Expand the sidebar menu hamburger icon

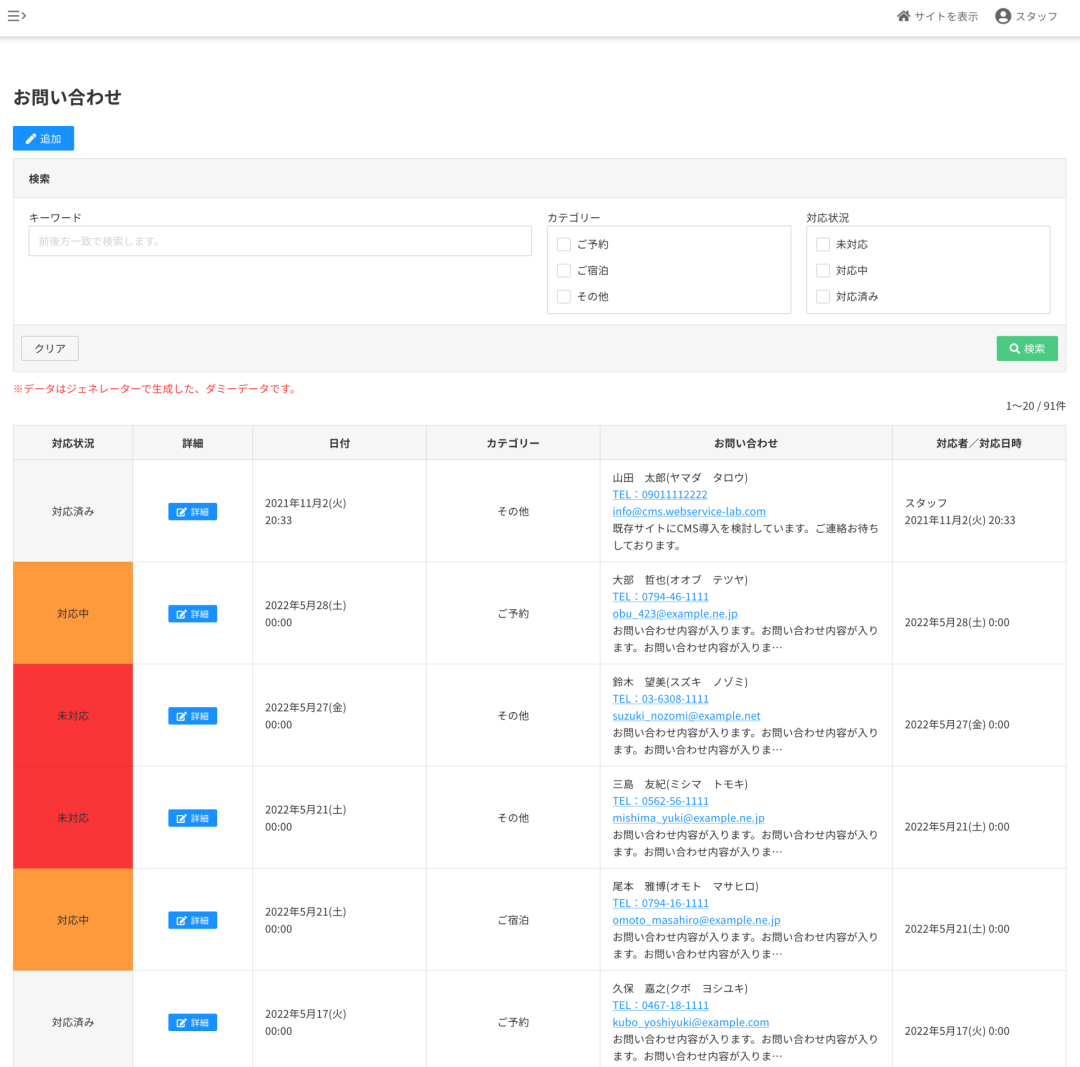point(17,16)
